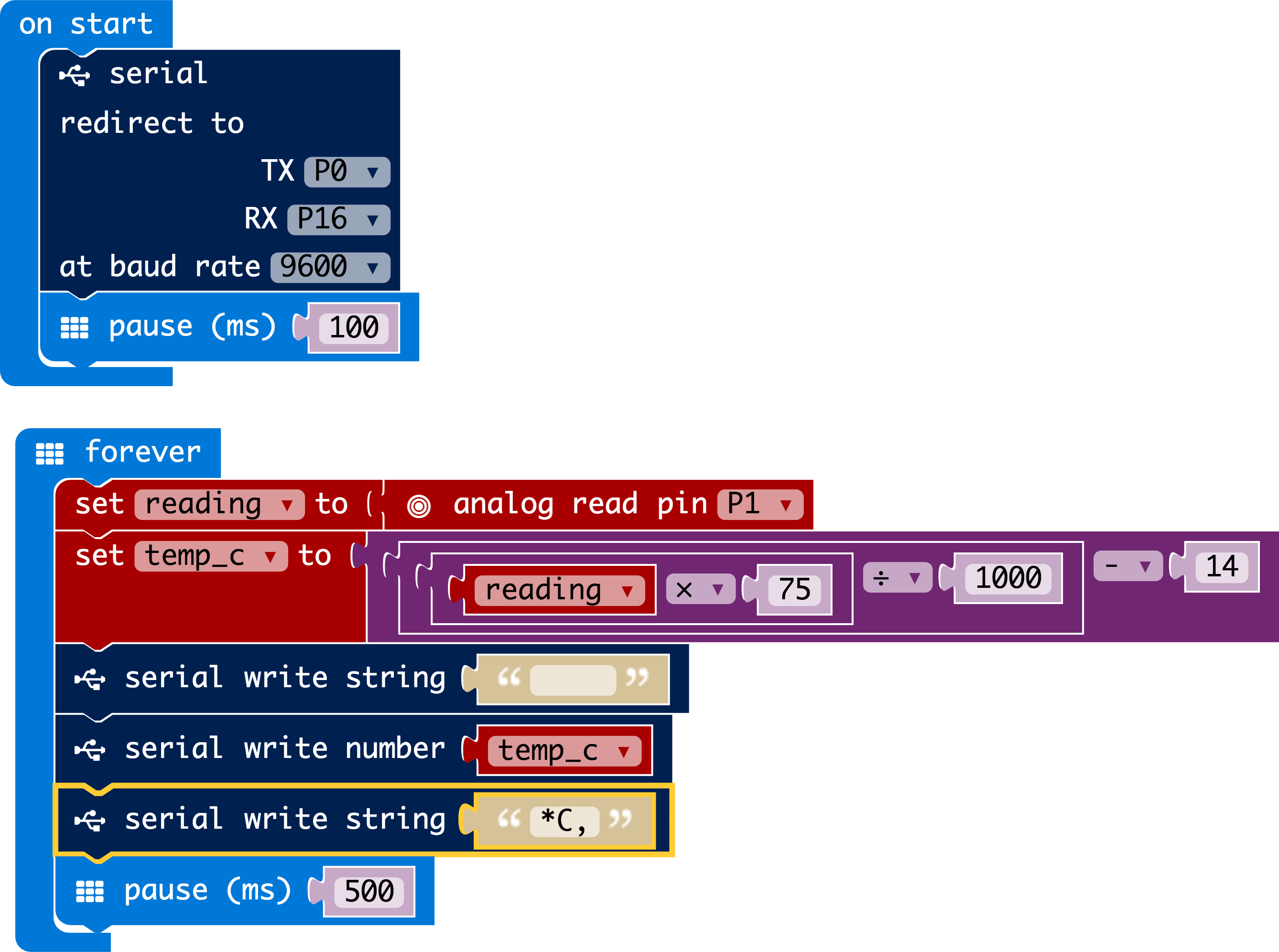The image size is (1279, 952).
Task: Click grid icon on pause 500 block
Action: click(x=90, y=891)
